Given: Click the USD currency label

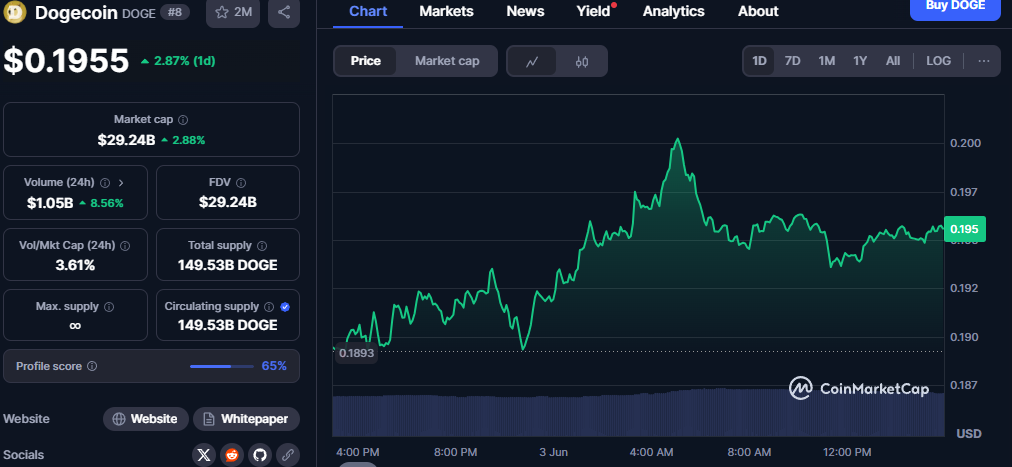Looking at the screenshot, I should pyautogui.click(x=968, y=433).
